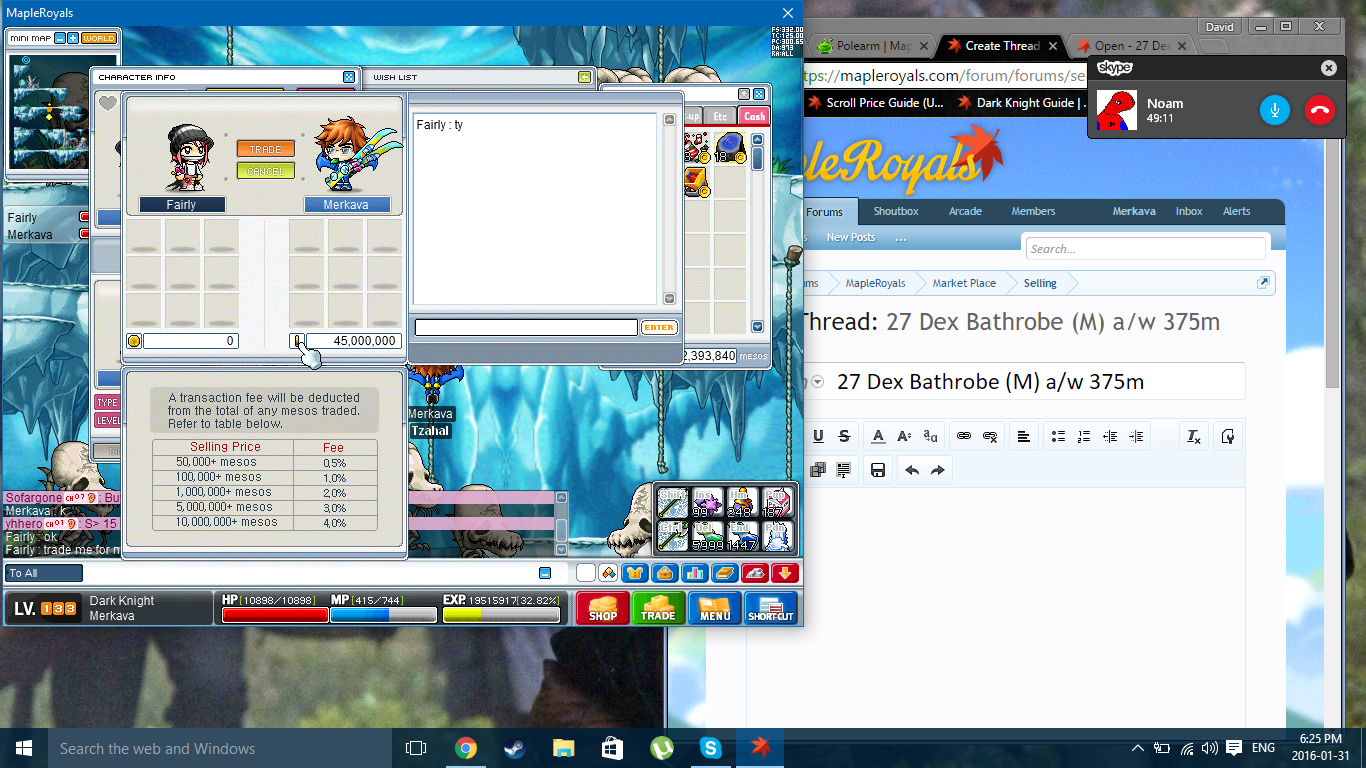Open the equipment shirt icon button

[635, 573]
